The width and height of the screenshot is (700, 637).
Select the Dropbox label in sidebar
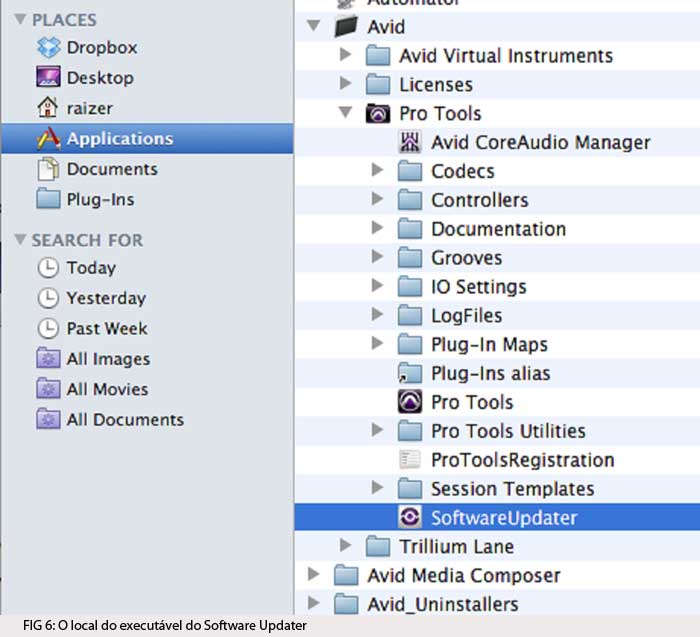pos(102,47)
